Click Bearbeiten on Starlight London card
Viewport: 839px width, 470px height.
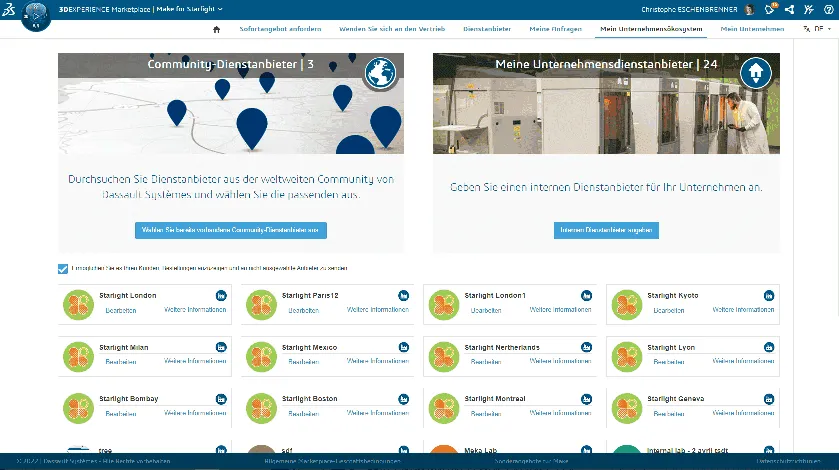[121, 310]
